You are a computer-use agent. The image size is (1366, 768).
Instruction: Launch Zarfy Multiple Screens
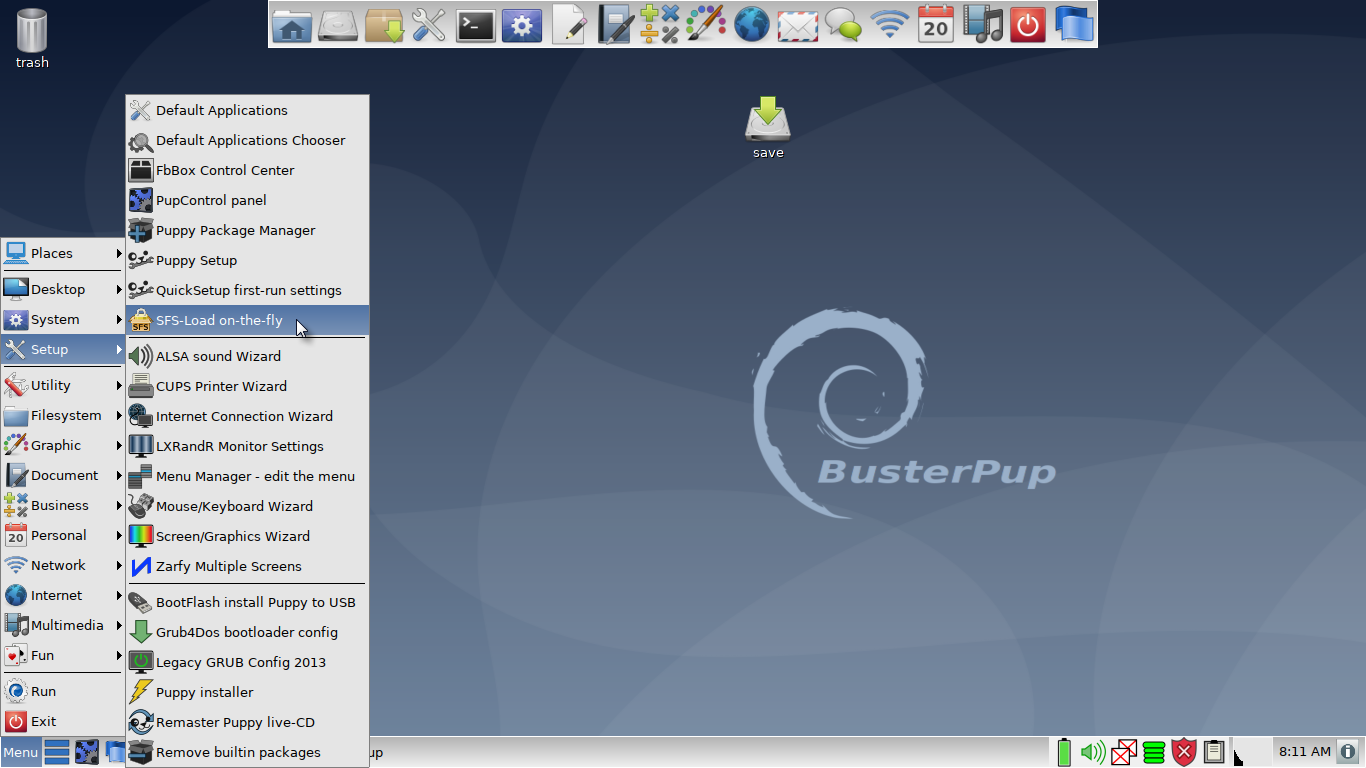pyautogui.click(x=247, y=566)
